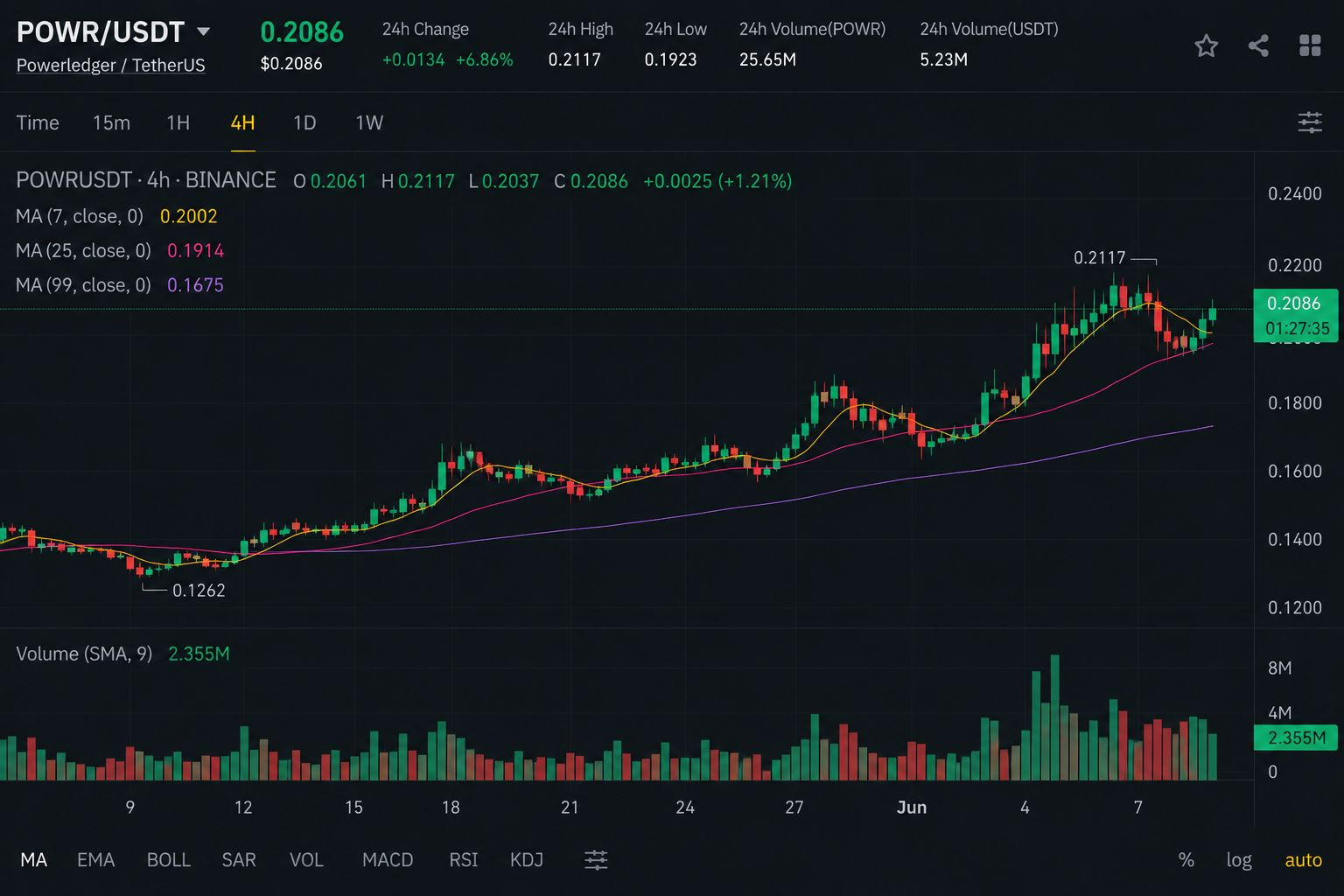Click the POWR/USDT pair title
This screenshot has height=896, width=1344.
(x=101, y=31)
